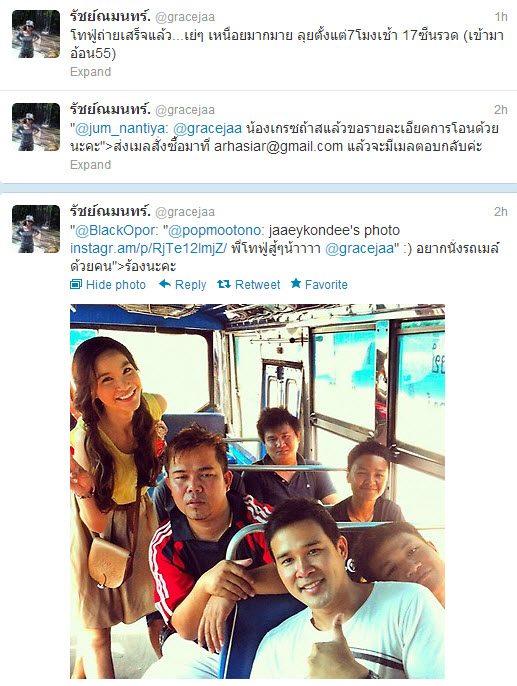Screen dimensions: 517x686
Task: Click the Hide photo icon
Action: (76, 284)
